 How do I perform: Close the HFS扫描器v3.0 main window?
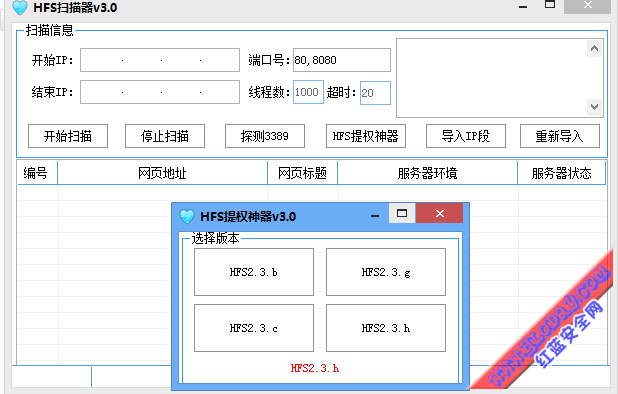588,5
